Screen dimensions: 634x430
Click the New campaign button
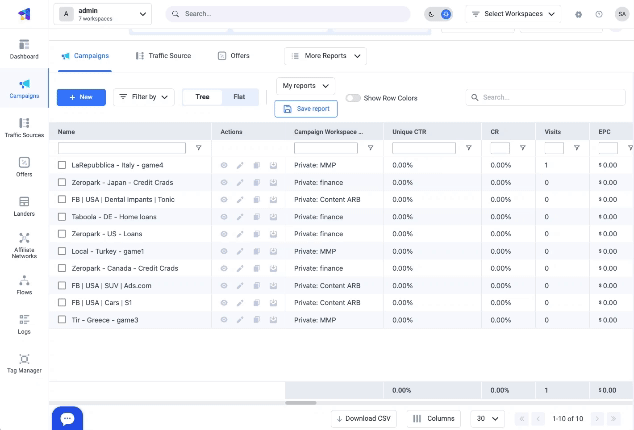(81, 97)
